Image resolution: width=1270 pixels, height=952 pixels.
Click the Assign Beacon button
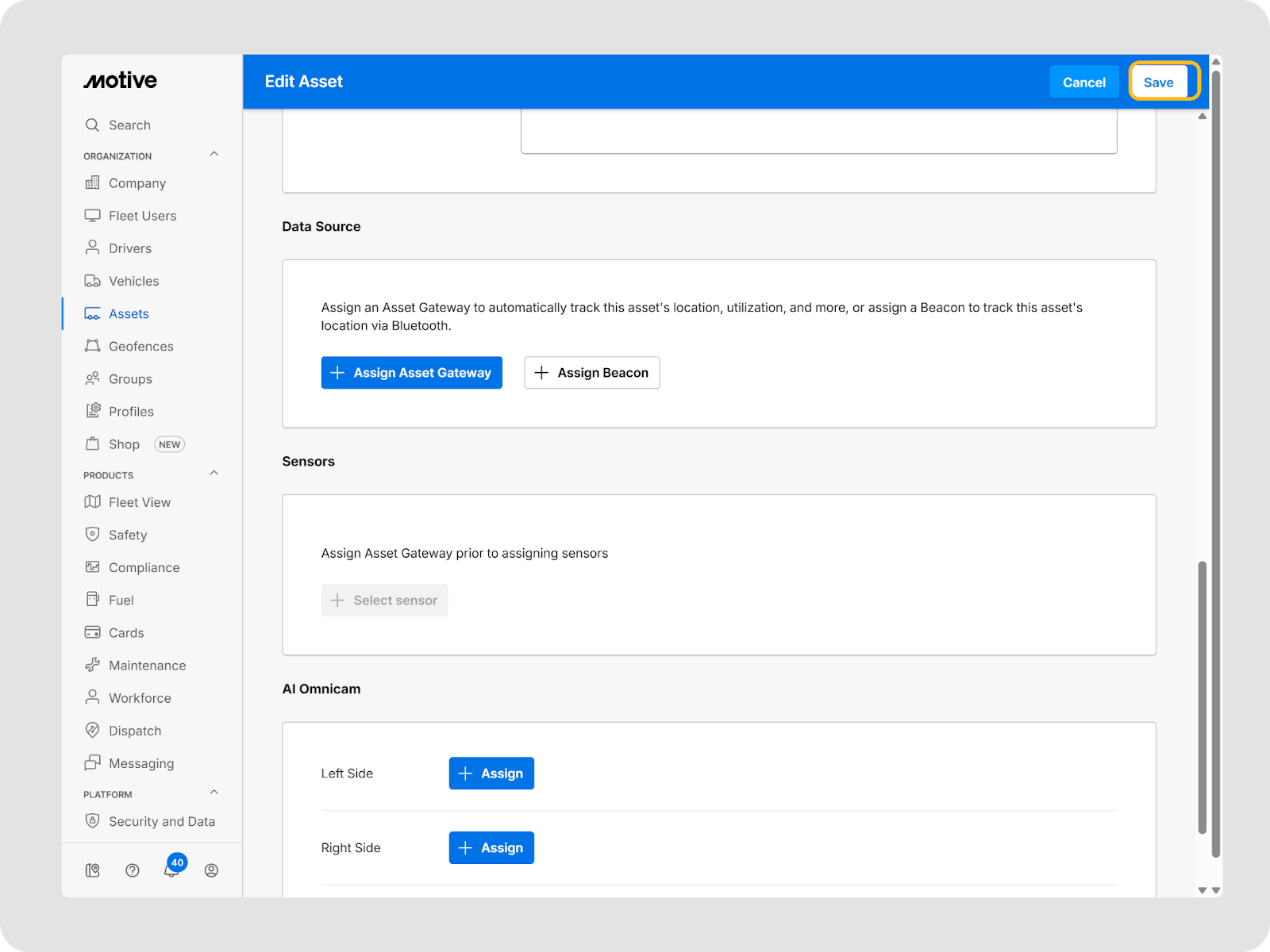pos(591,373)
